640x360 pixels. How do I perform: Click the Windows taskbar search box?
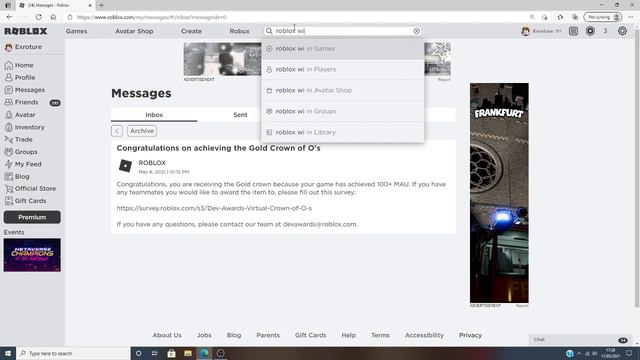(73, 353)
